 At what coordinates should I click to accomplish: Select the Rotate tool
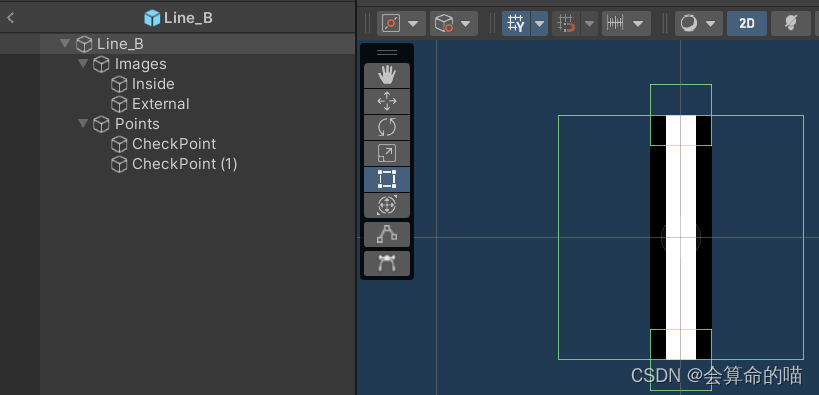pyautogui.click(x=387, y=127)
